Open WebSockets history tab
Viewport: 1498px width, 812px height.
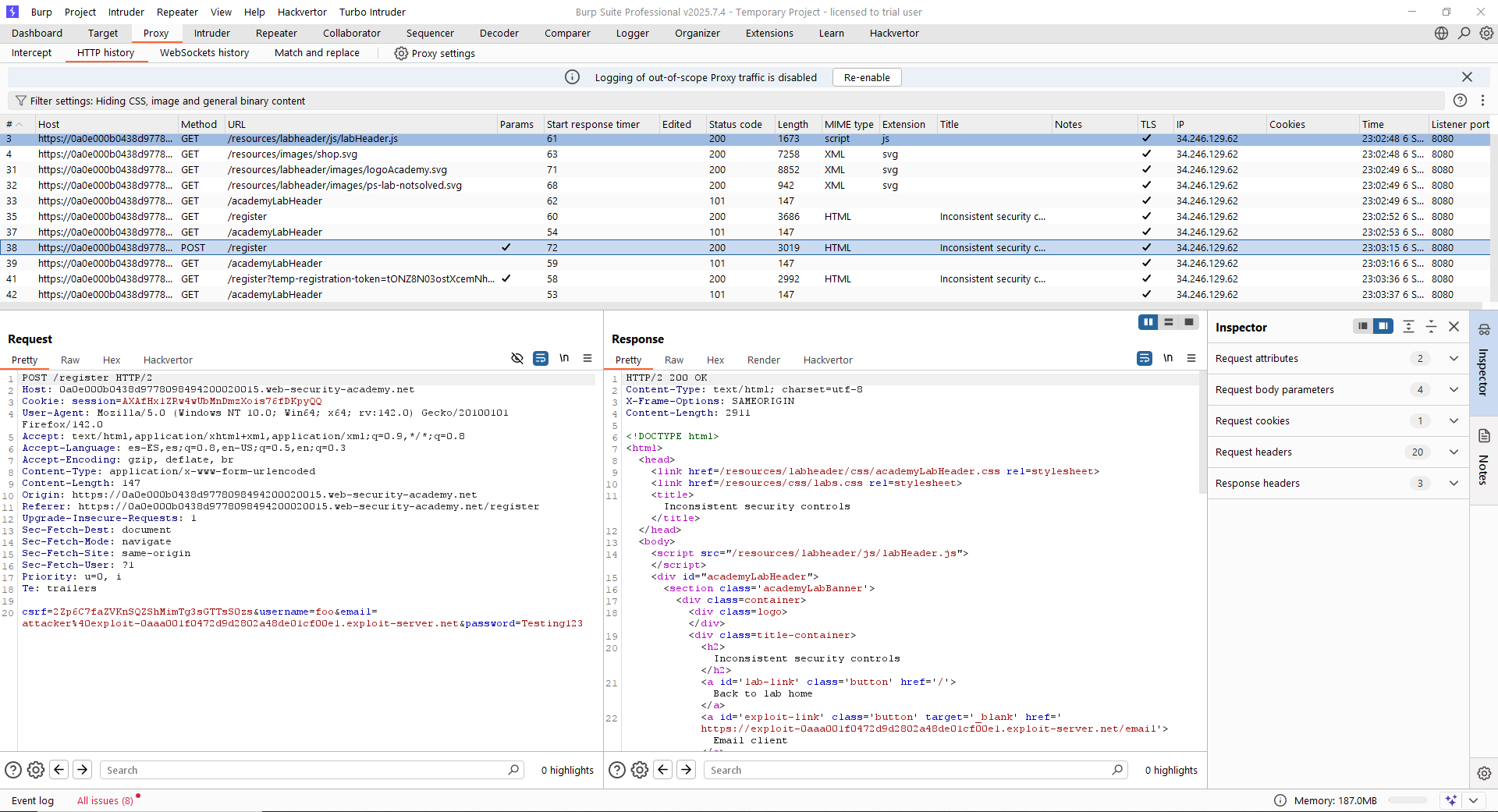tap(204, 53)
